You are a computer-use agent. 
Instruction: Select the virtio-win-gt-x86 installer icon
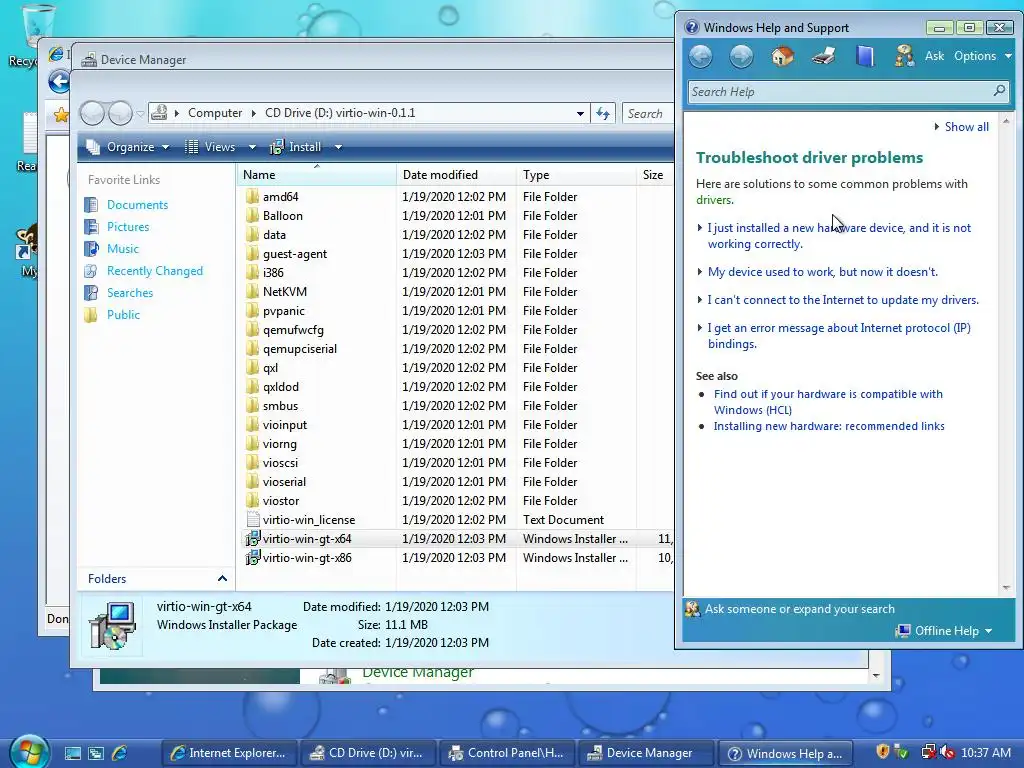point(253,558)
